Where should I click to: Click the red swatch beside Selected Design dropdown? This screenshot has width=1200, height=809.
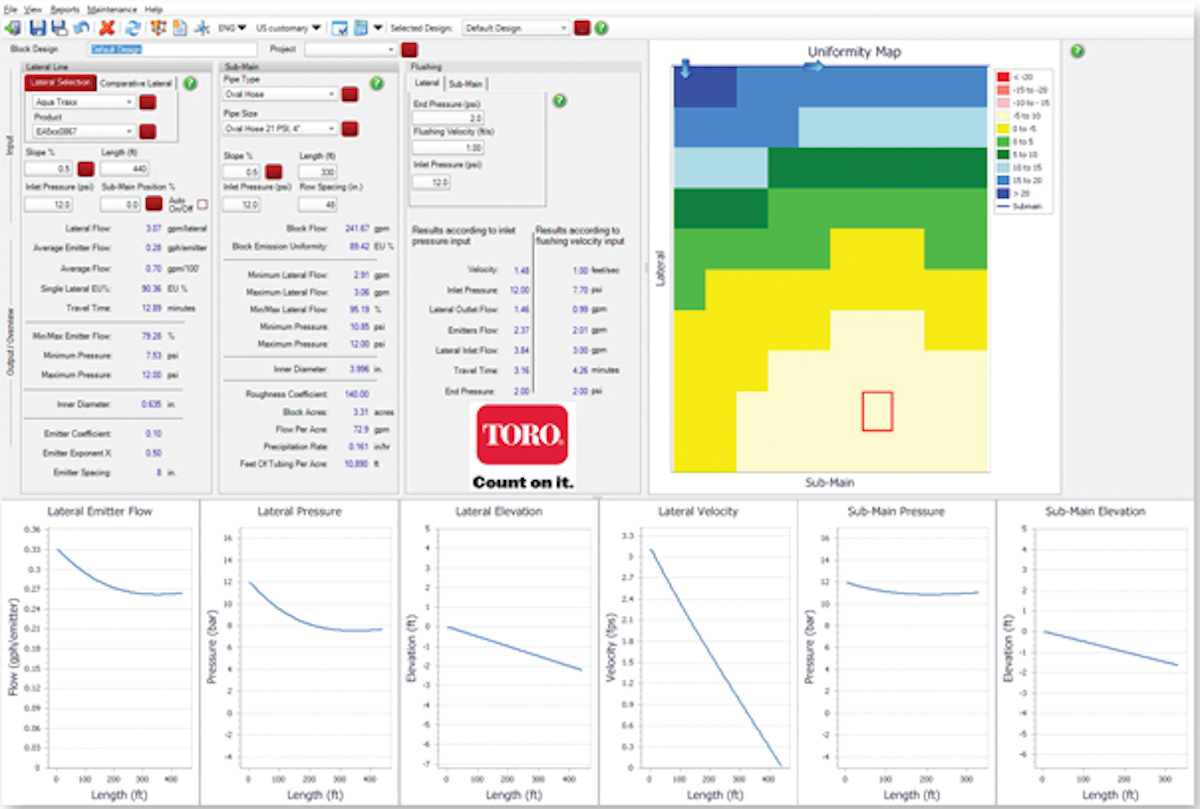tap(580, 27)
